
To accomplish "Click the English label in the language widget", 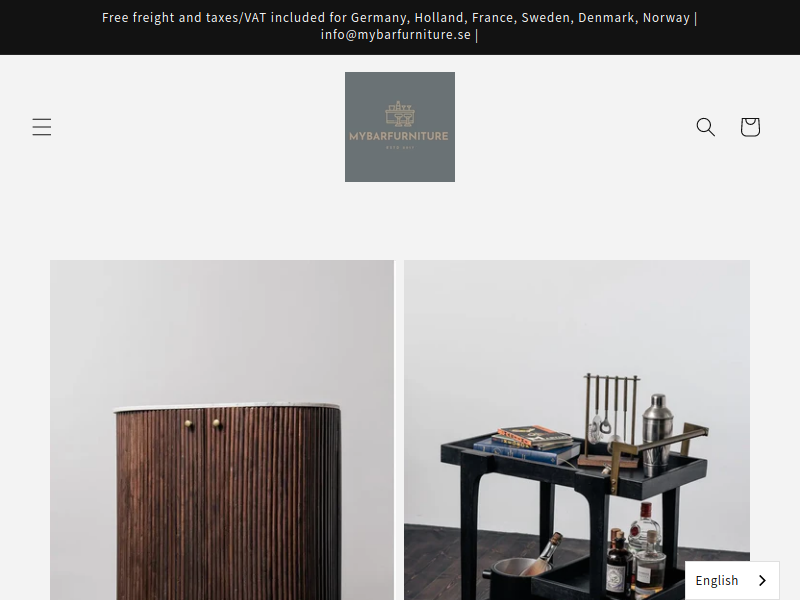I will (717, 581).
